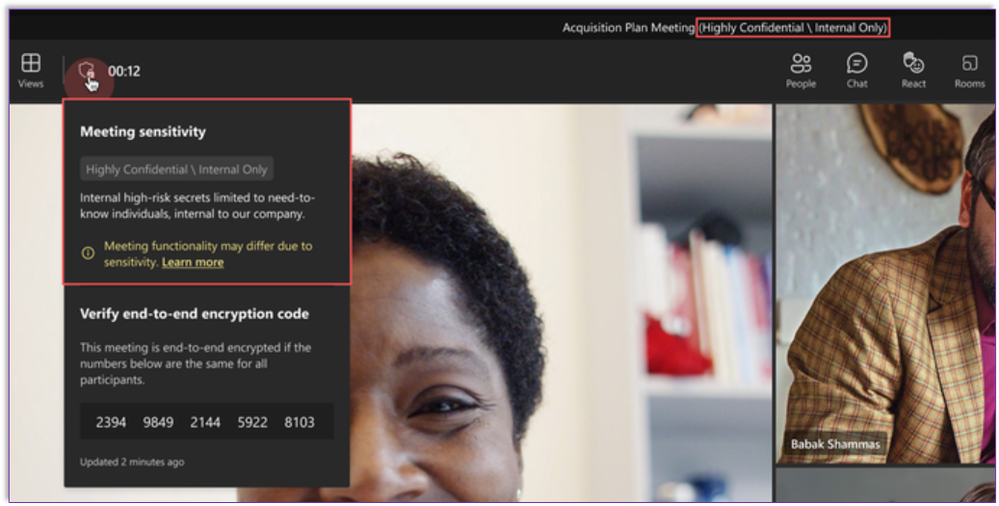Open the People participants panel

pyautogui.click(x=801, y=70)
